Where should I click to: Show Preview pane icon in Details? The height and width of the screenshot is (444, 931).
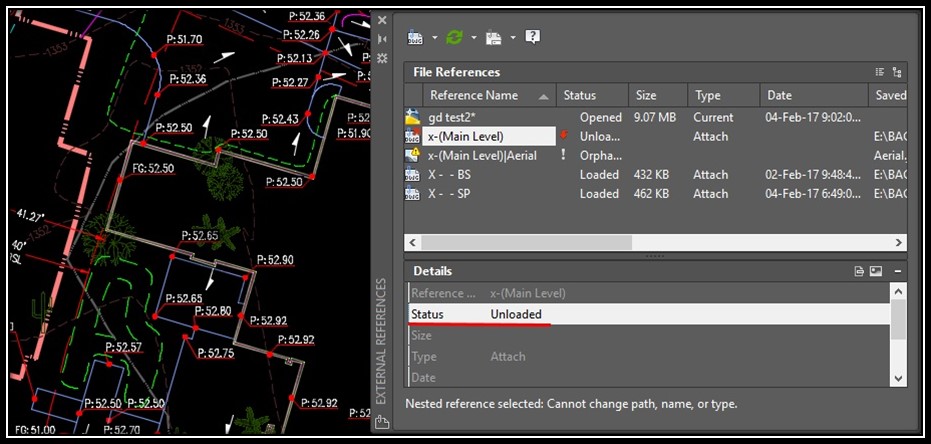pyautogui.click(x=876, y=271)
